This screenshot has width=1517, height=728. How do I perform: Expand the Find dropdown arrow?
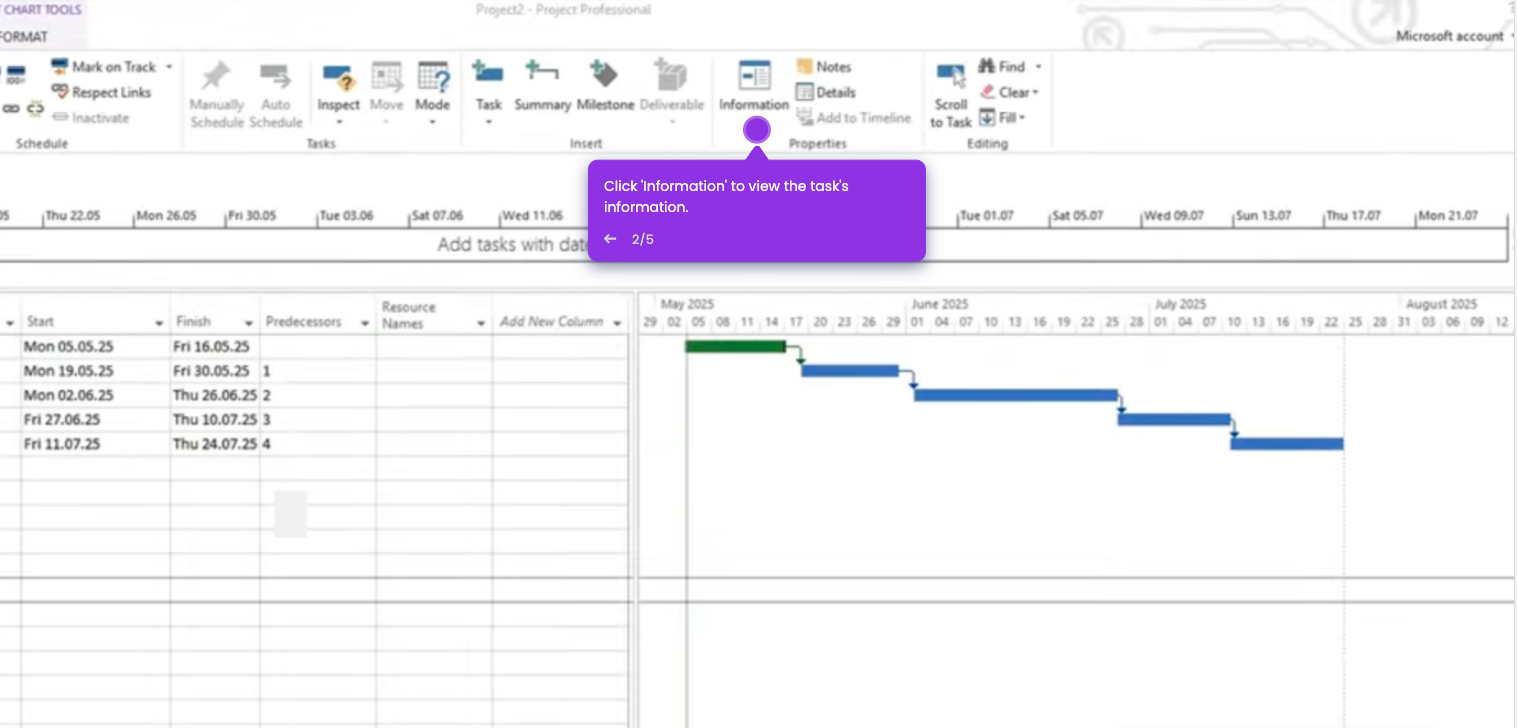pos(1038,67)
